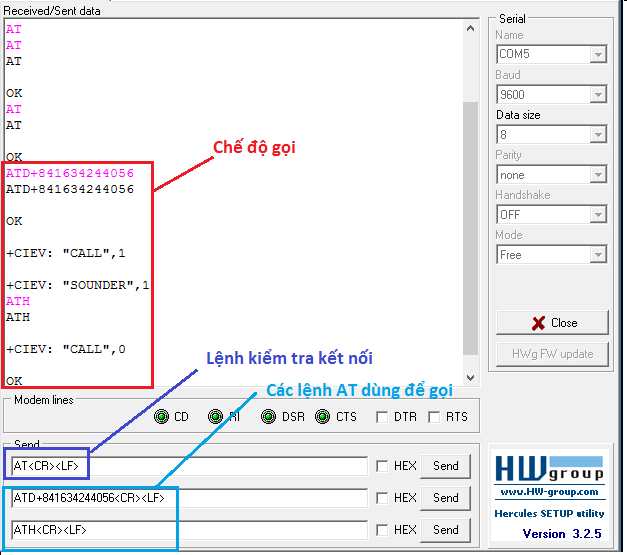Open the Mode dropdown set to Free

point(598,255)
